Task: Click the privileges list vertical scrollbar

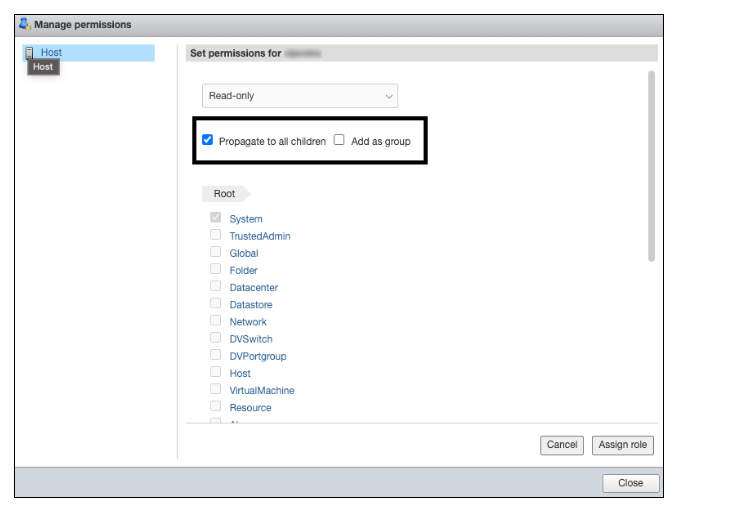Action: pos(651,165)
